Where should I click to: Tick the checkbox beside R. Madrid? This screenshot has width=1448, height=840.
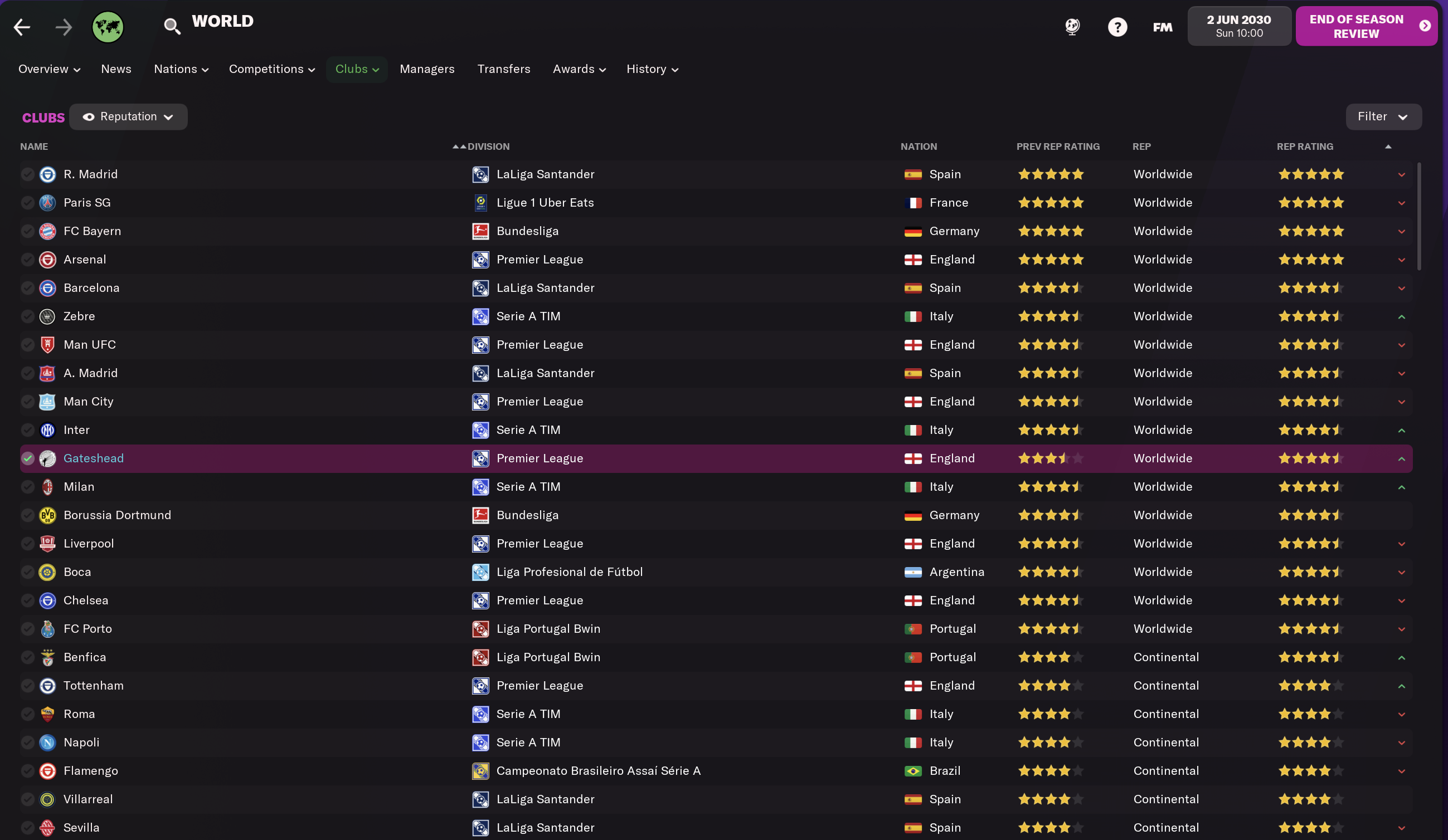(27, 174)
